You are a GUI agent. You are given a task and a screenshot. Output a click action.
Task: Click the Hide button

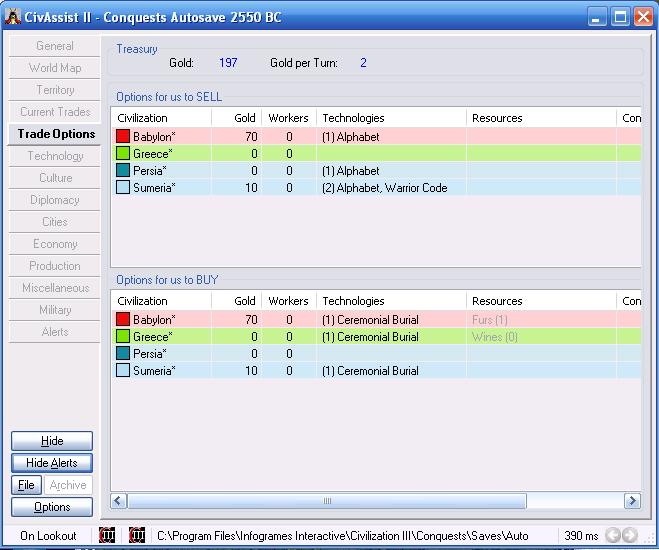tap(52, 441)
